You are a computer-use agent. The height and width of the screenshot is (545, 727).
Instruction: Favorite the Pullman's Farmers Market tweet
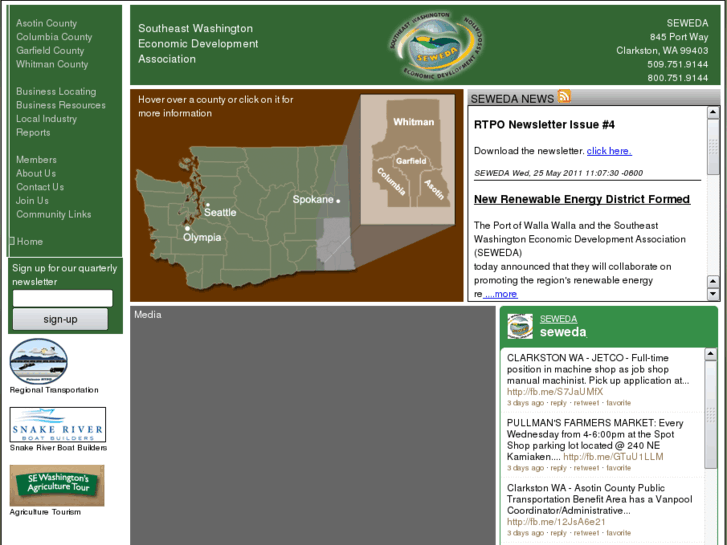[x=619, y=468]
